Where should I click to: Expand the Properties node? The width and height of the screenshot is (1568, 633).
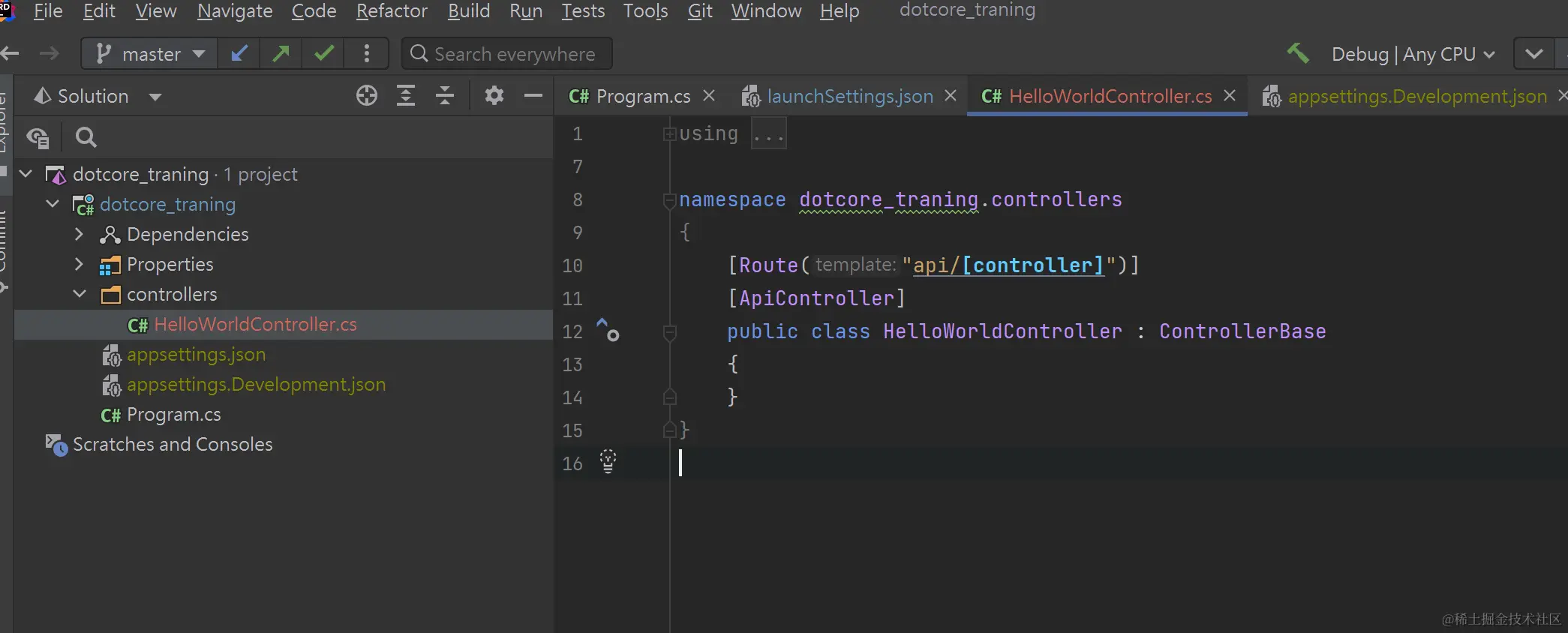(80, 264)
